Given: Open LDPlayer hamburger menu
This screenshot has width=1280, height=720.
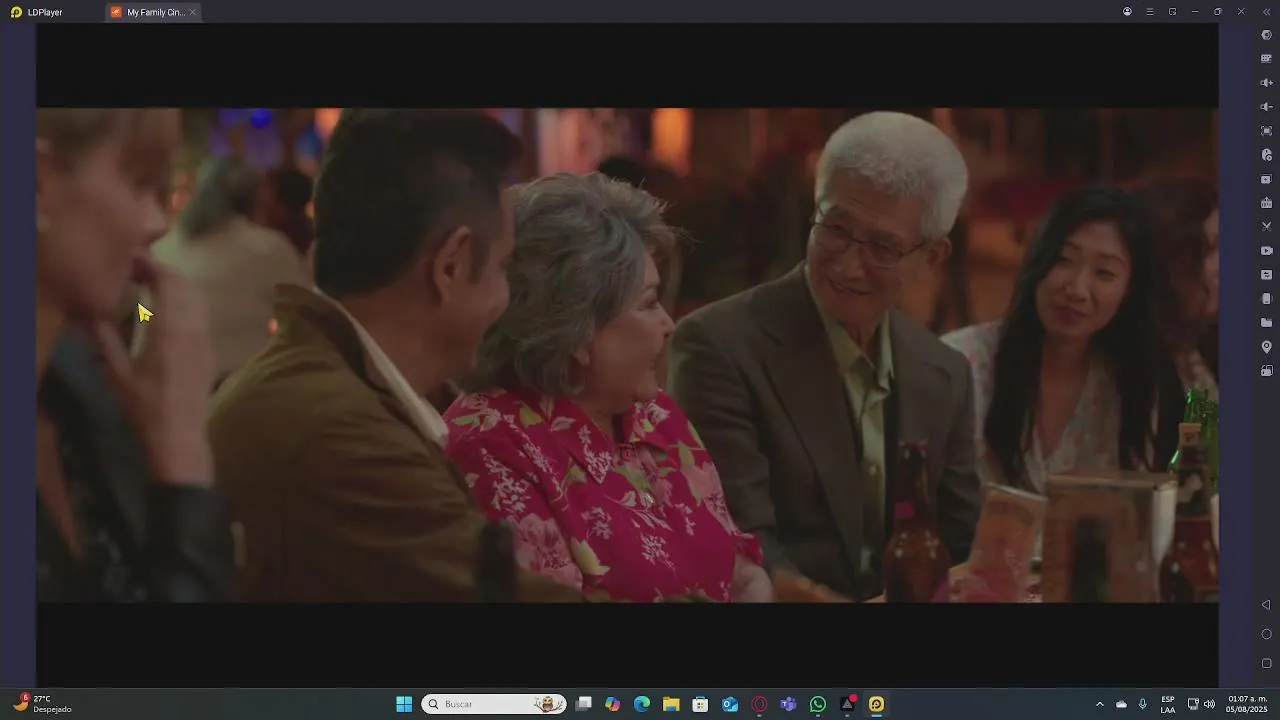Looking at the screenshot, I should tap(1150, 12).
